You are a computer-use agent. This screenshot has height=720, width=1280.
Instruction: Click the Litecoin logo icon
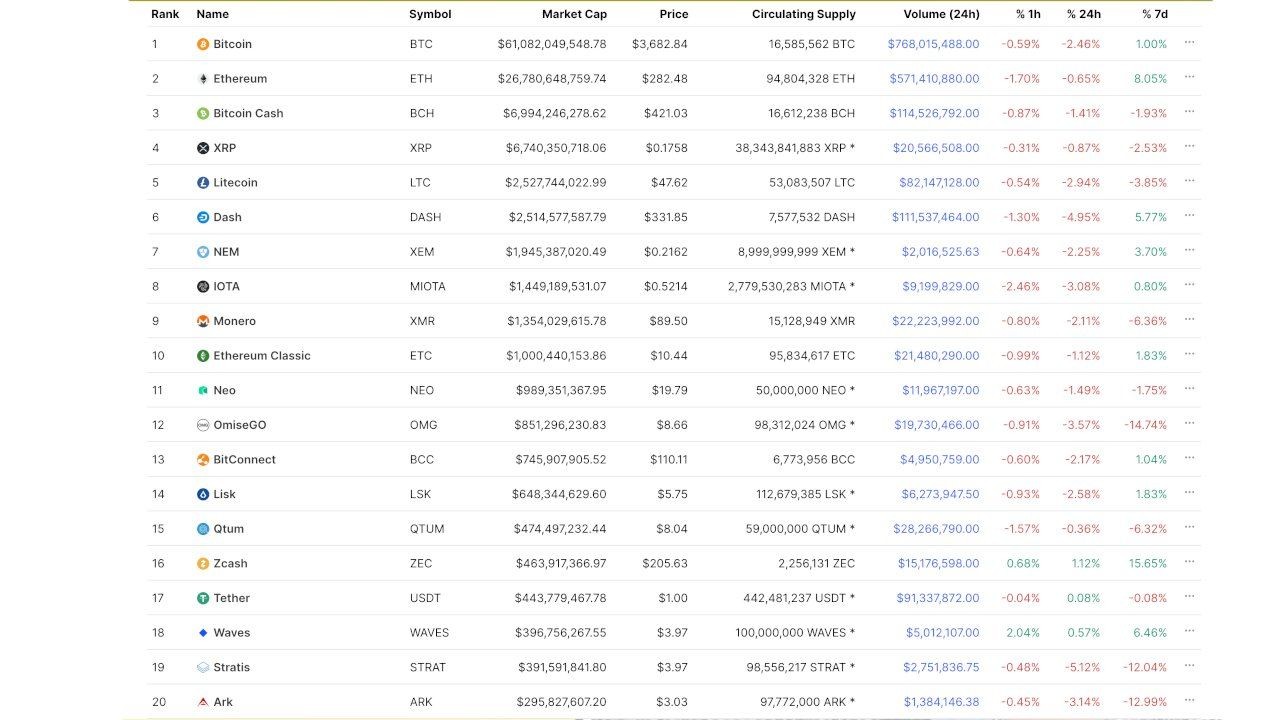[203, 183]
